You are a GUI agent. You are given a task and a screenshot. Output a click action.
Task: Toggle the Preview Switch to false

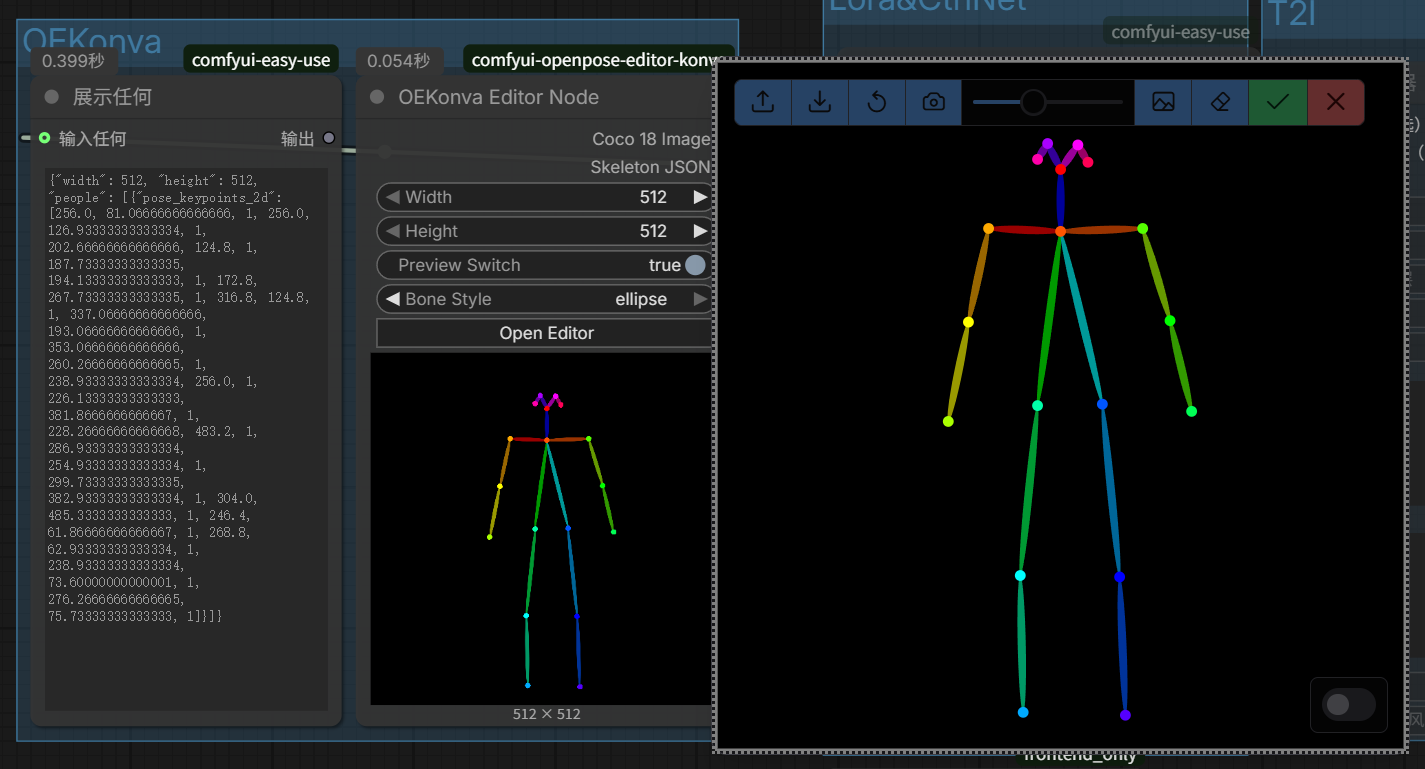(x=695, y=265)
